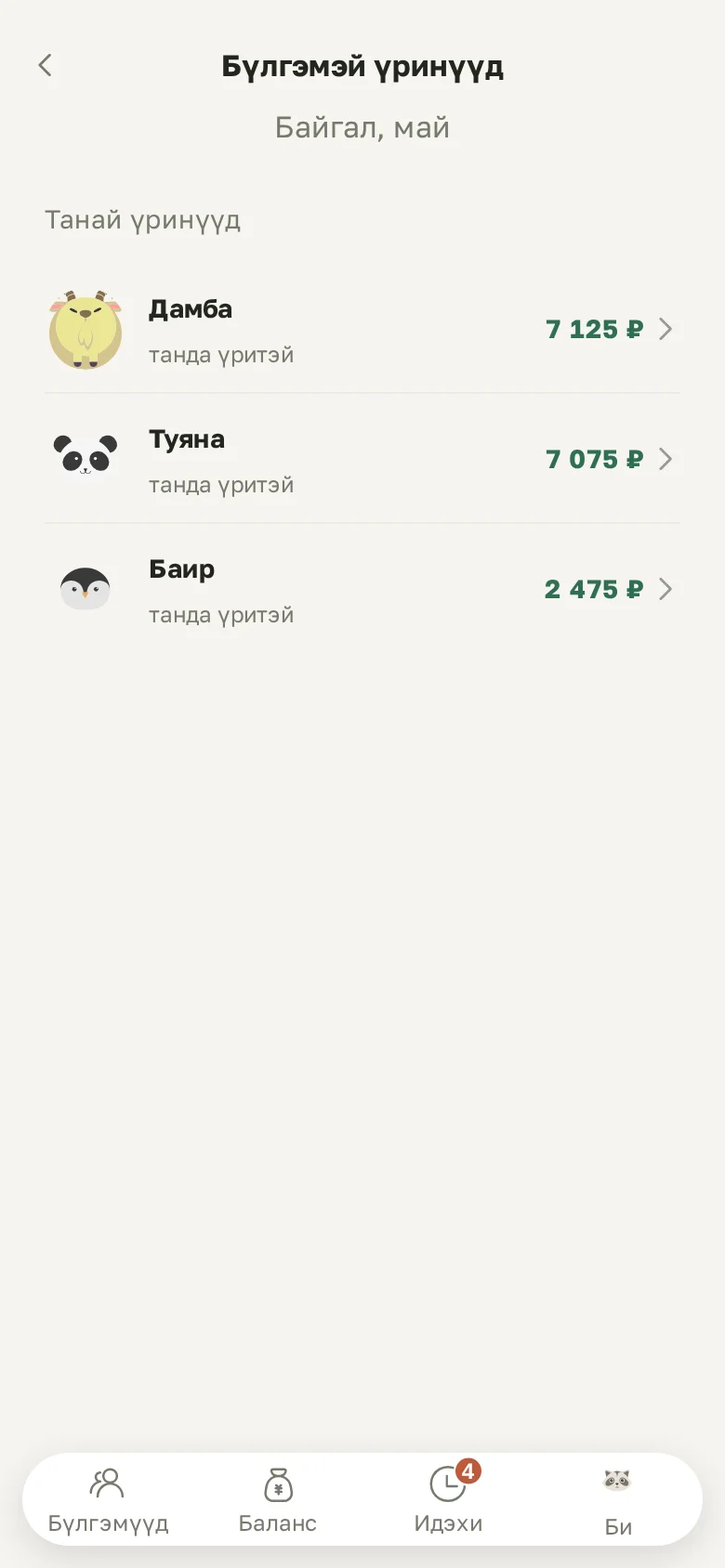The image size is (725, 1568).
Task: Tap the 2 475 ₽ amount
Action: (x=594, y=589)
